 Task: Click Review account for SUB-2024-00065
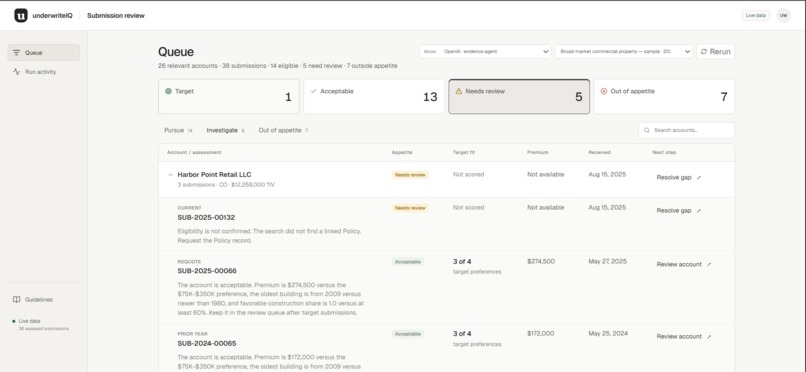(x=684, y=337)
